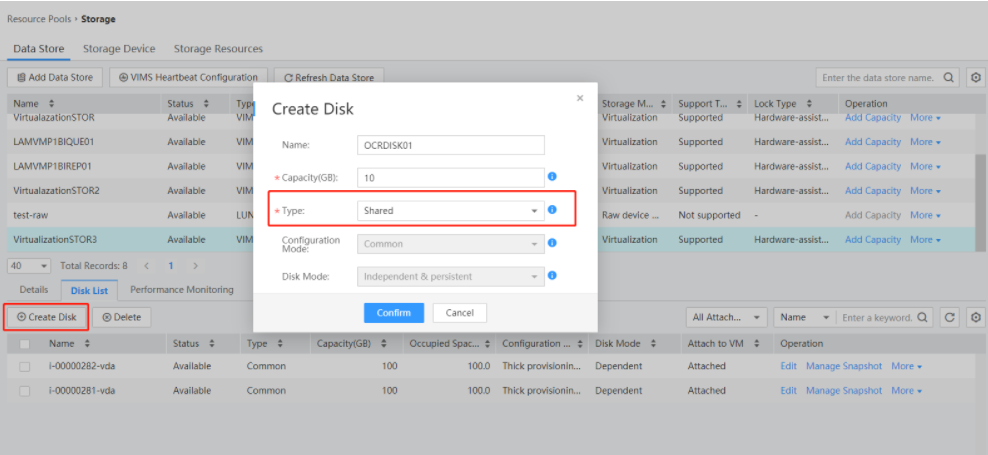Select the i-00000281-vda disk checkbox
The height and width of the screenshot is (455, 988).
25,391
